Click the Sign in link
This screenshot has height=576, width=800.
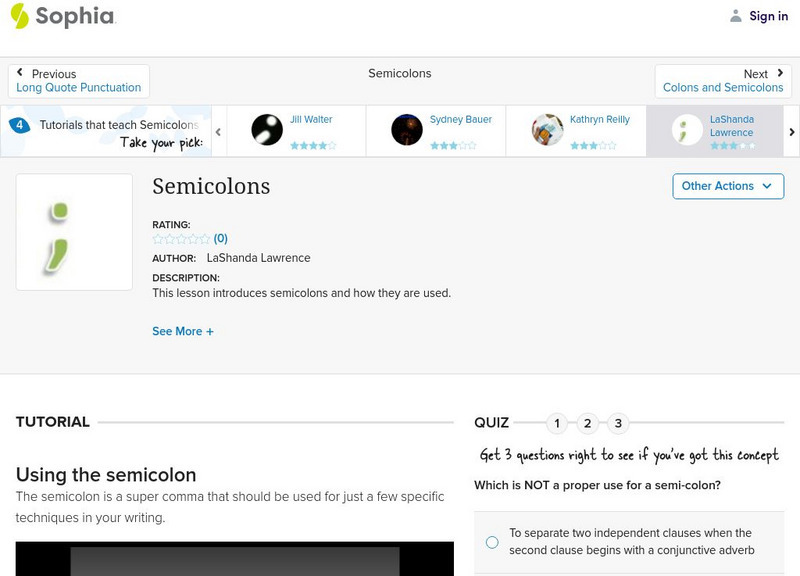[768, 16]
